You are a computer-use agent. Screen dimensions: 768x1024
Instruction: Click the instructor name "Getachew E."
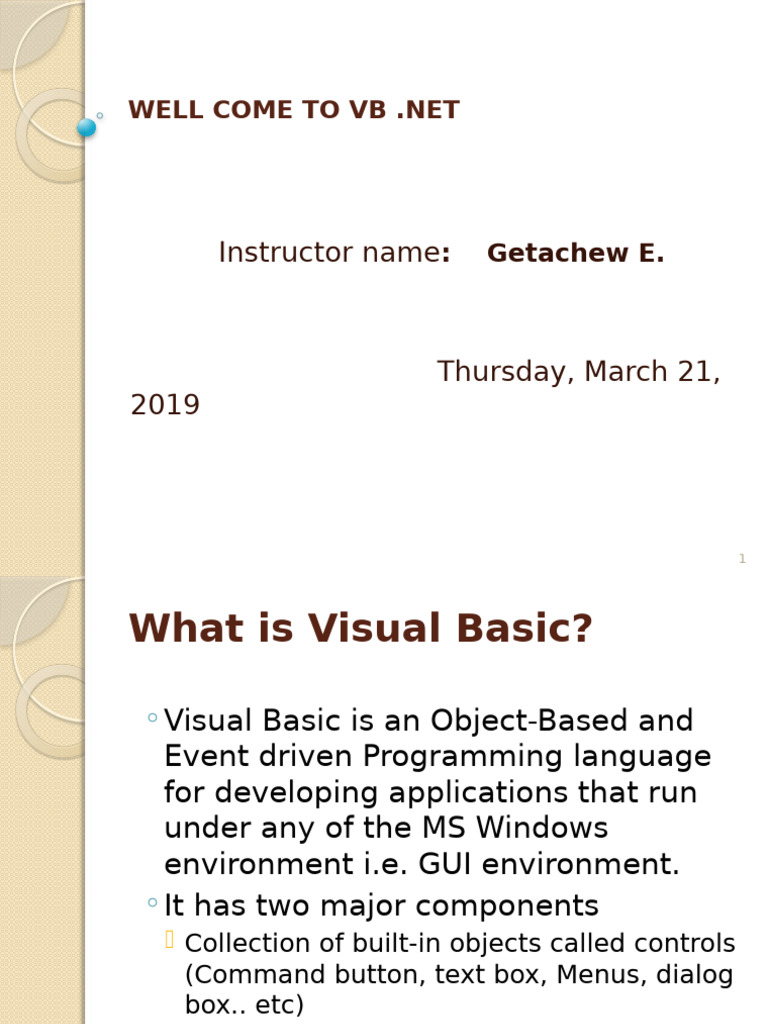click(x=575, y=254)
